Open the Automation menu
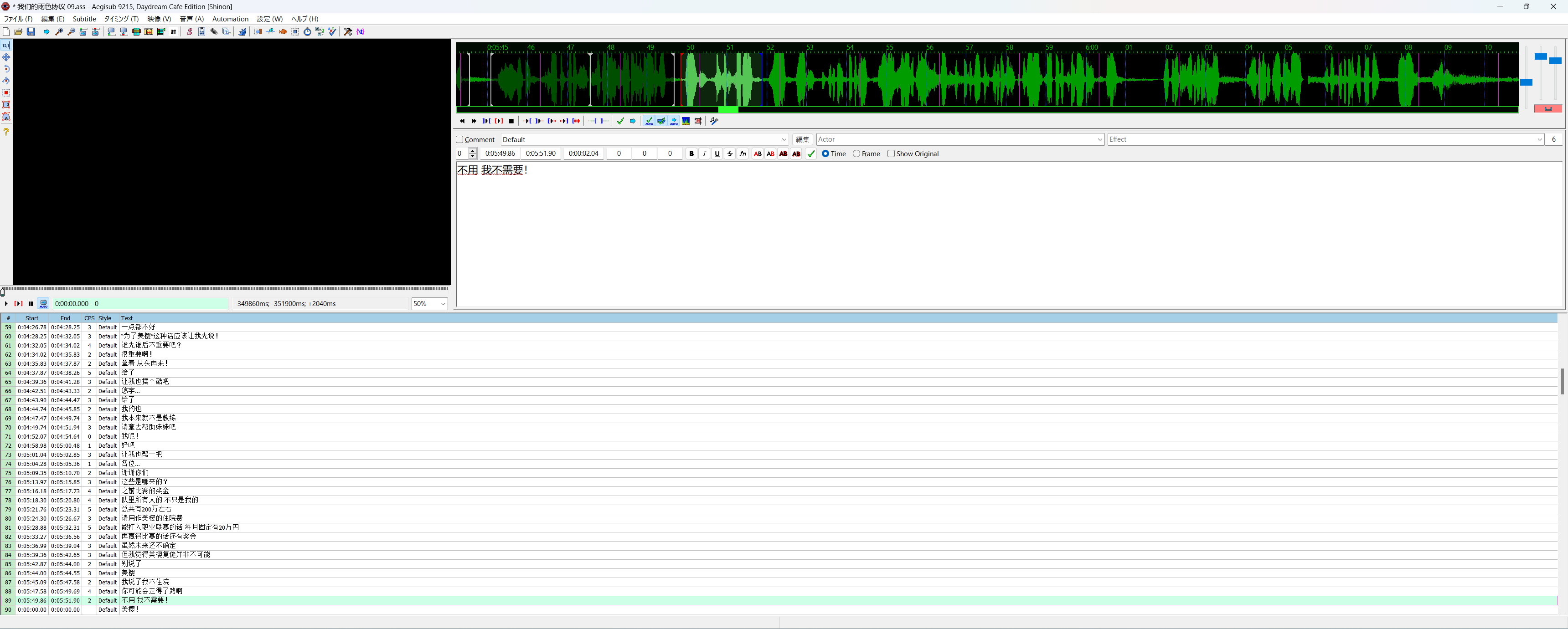Screen dimensions: 1568x629 (230, 19)
